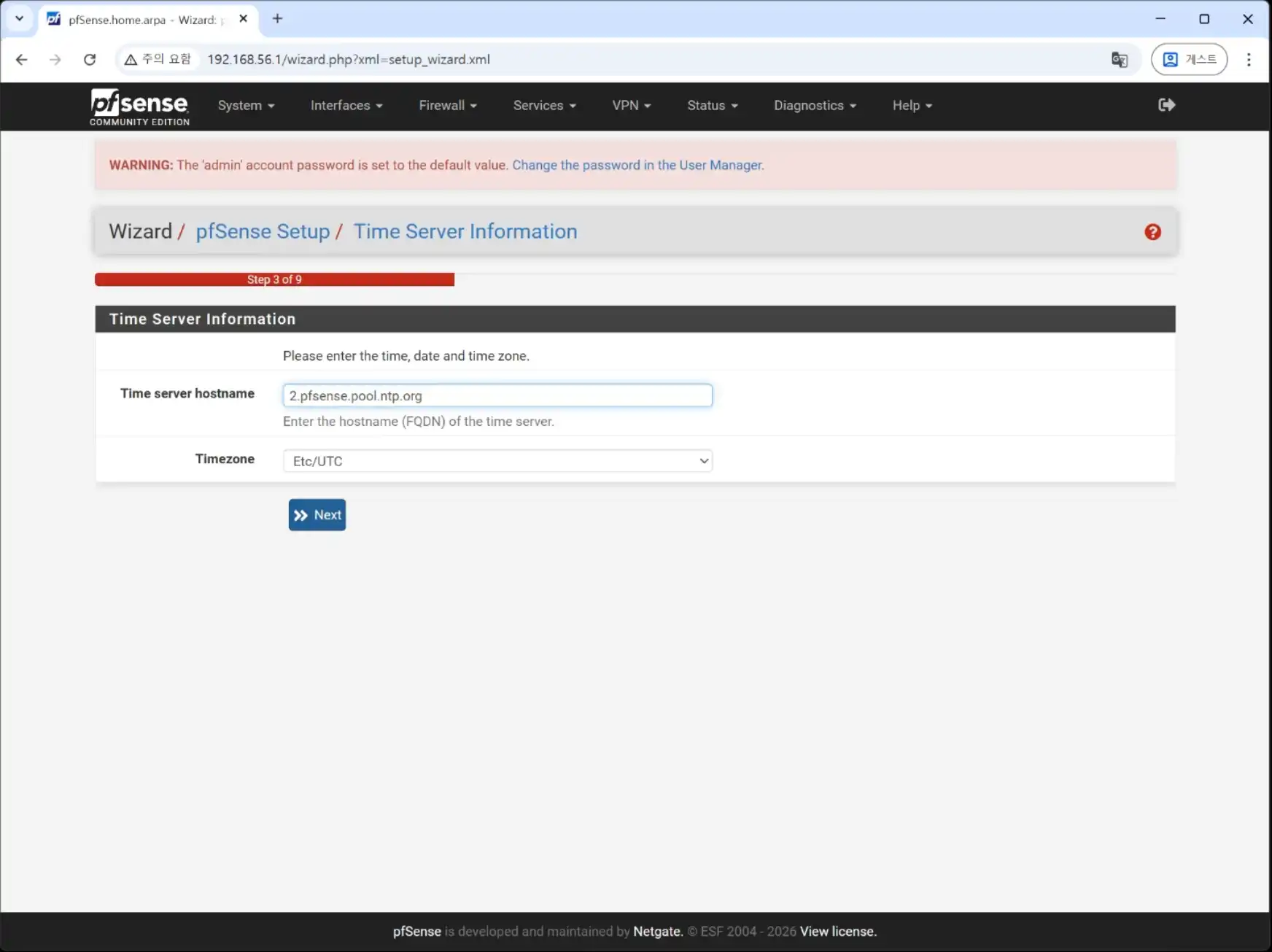The width and height of the screenshot is (1272, 952).
Task: Open the Services menu
Action: pyautogui.click(x=544, y=106)
